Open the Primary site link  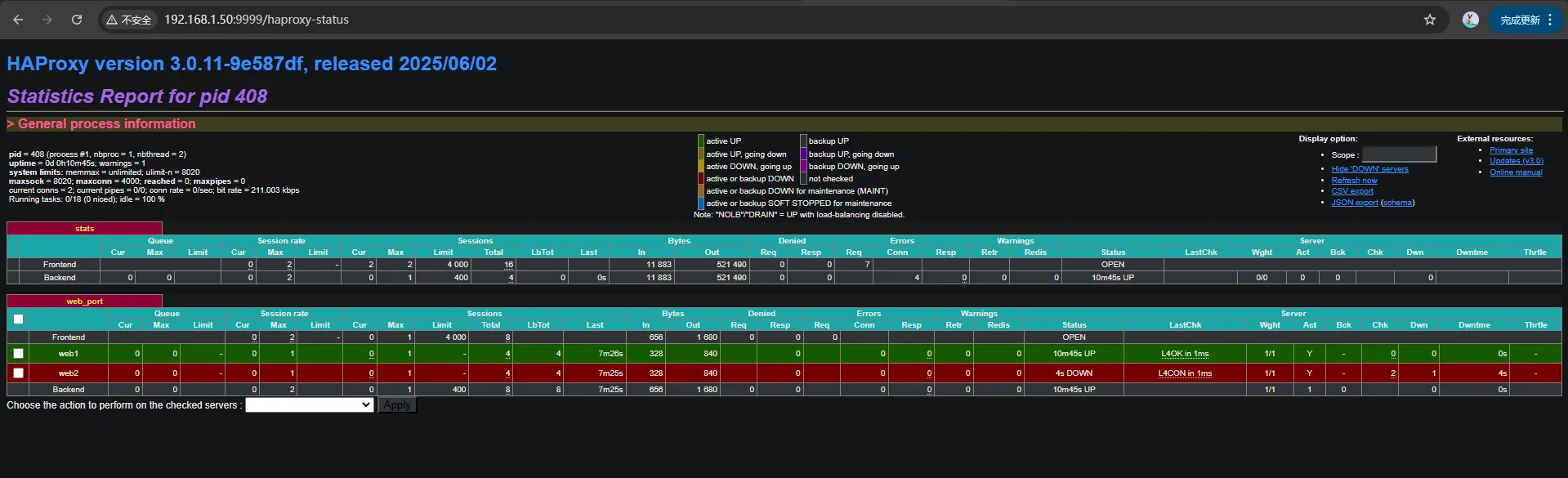click(1511, 150)
